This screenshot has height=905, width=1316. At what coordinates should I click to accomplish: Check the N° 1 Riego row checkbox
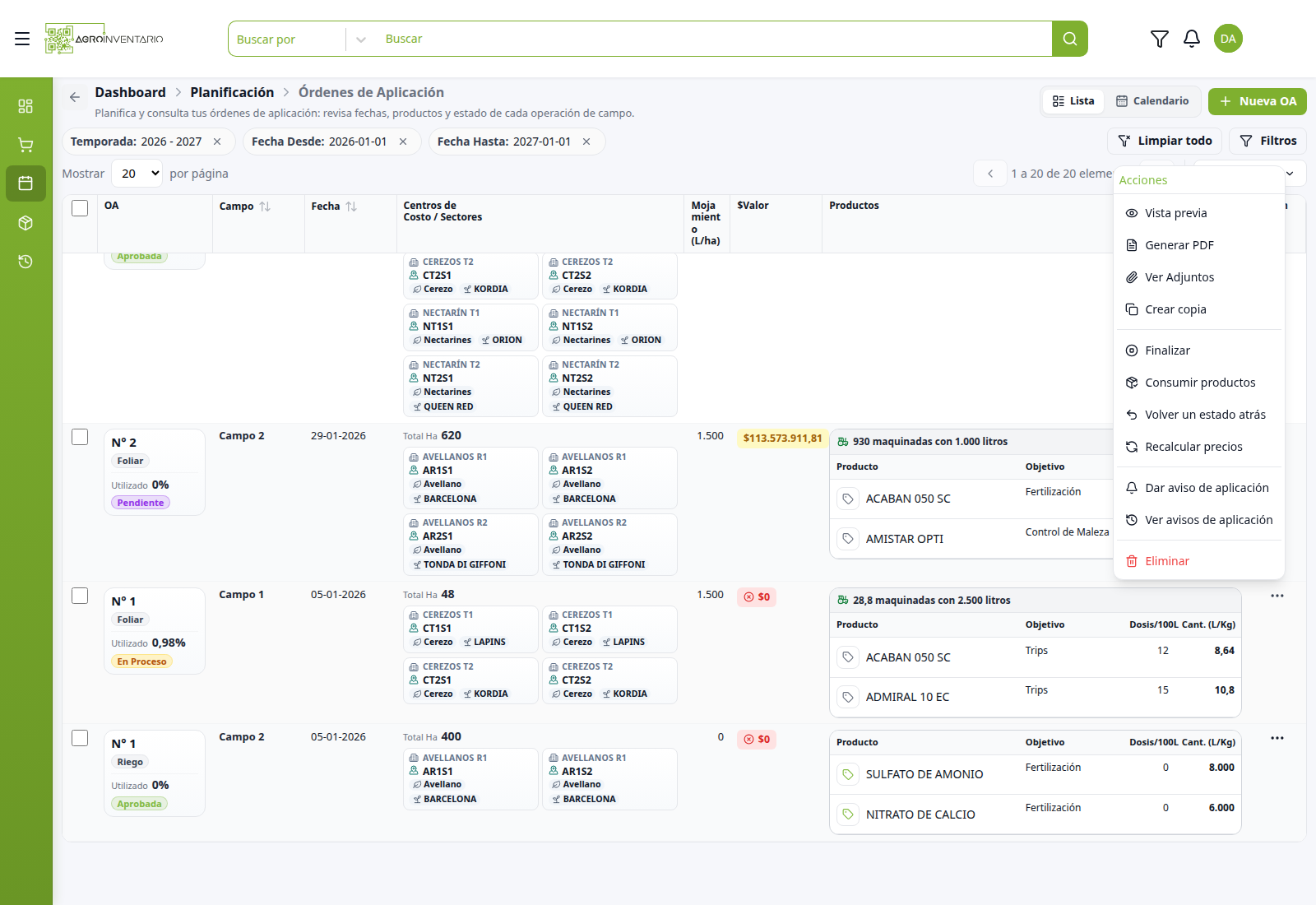(80, 738)
